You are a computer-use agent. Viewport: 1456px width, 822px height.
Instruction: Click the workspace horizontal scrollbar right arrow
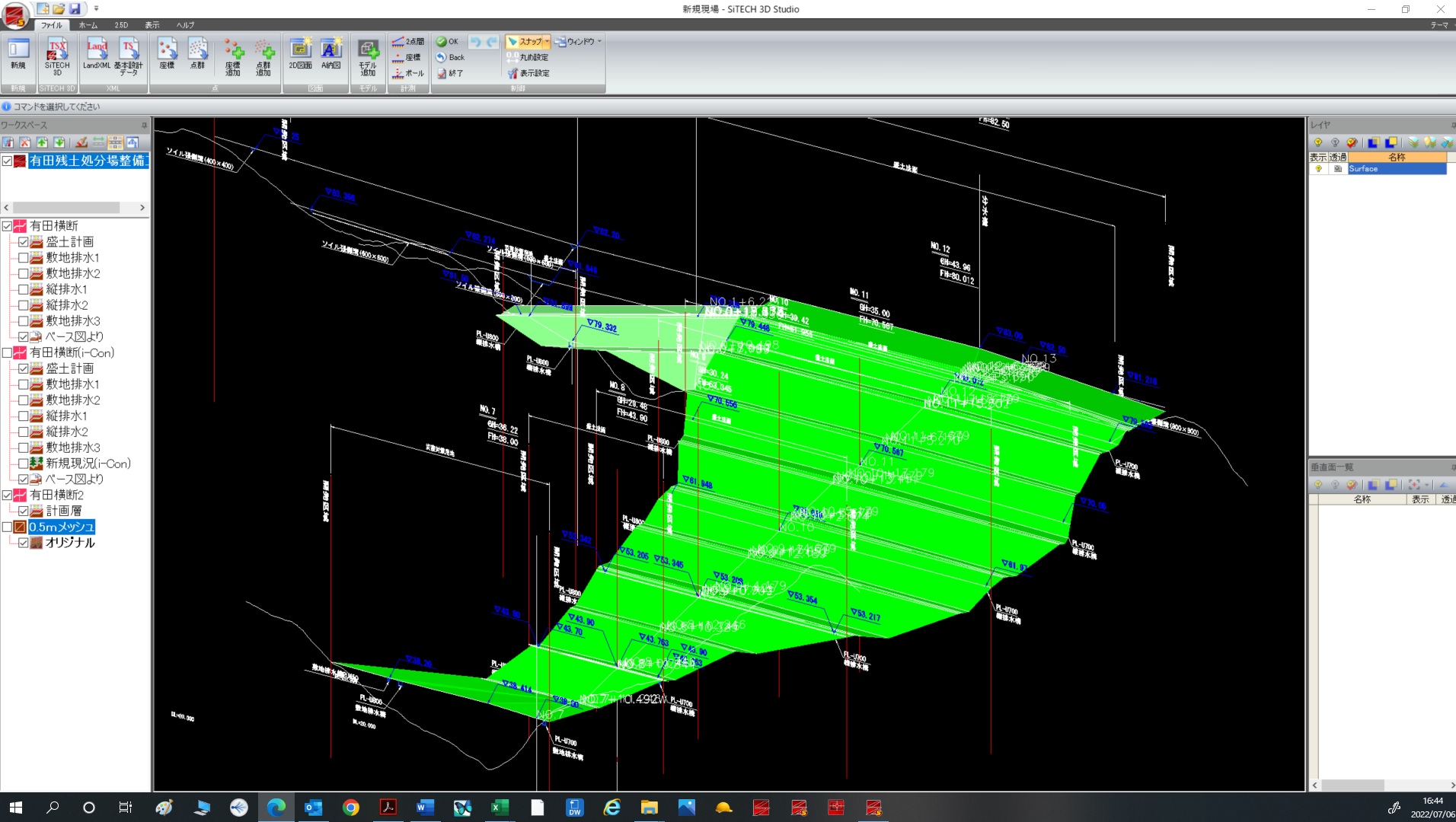pyautogui.click(x=142, y=208)
